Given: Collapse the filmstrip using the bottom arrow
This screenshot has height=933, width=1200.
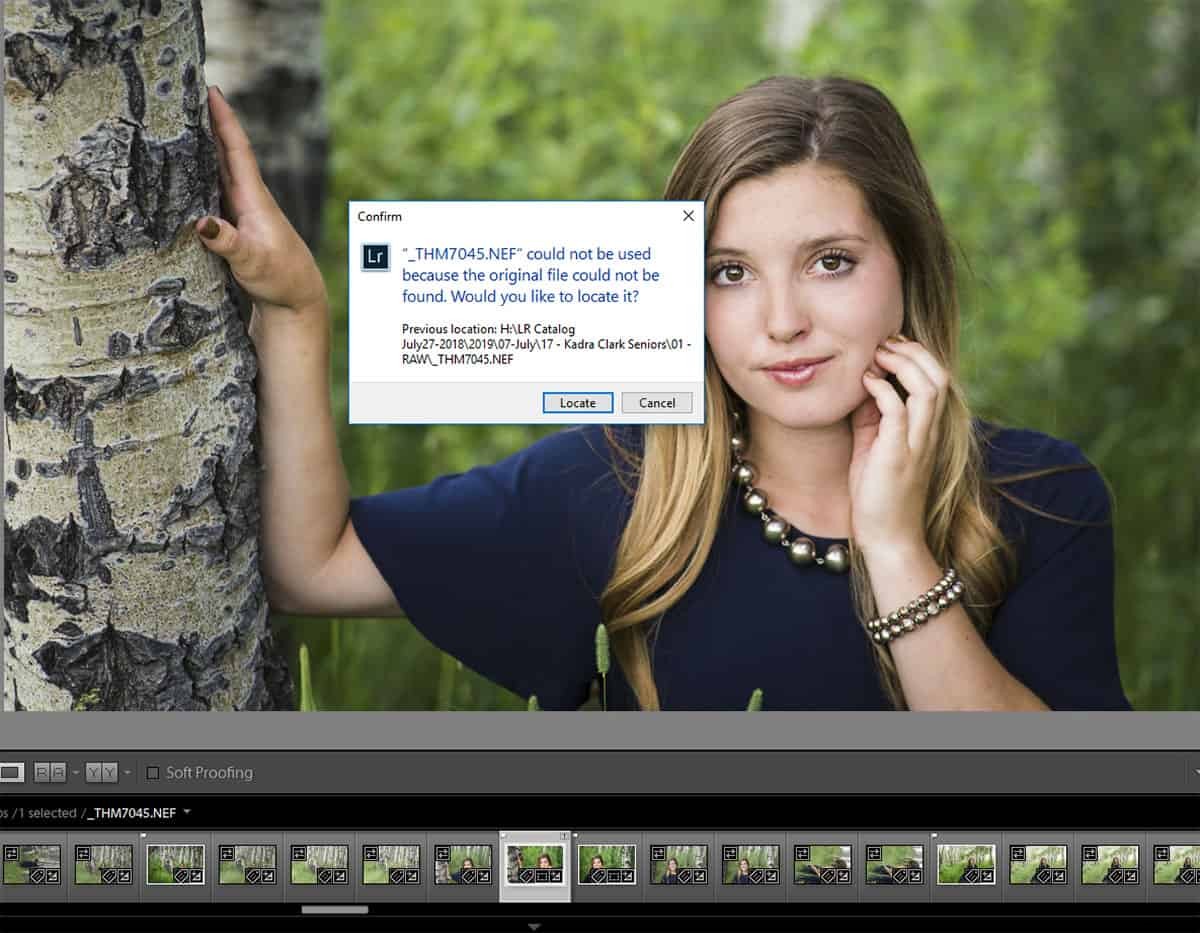Looking at the screenshot, I should click(534, 927).
